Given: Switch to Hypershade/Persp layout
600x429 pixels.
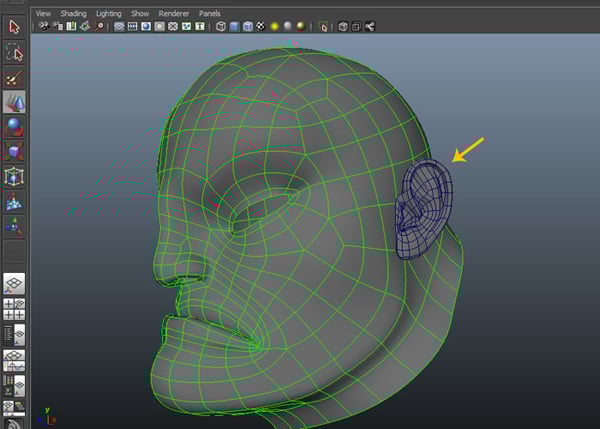Looking at the screenshot, I should [14, 386].
